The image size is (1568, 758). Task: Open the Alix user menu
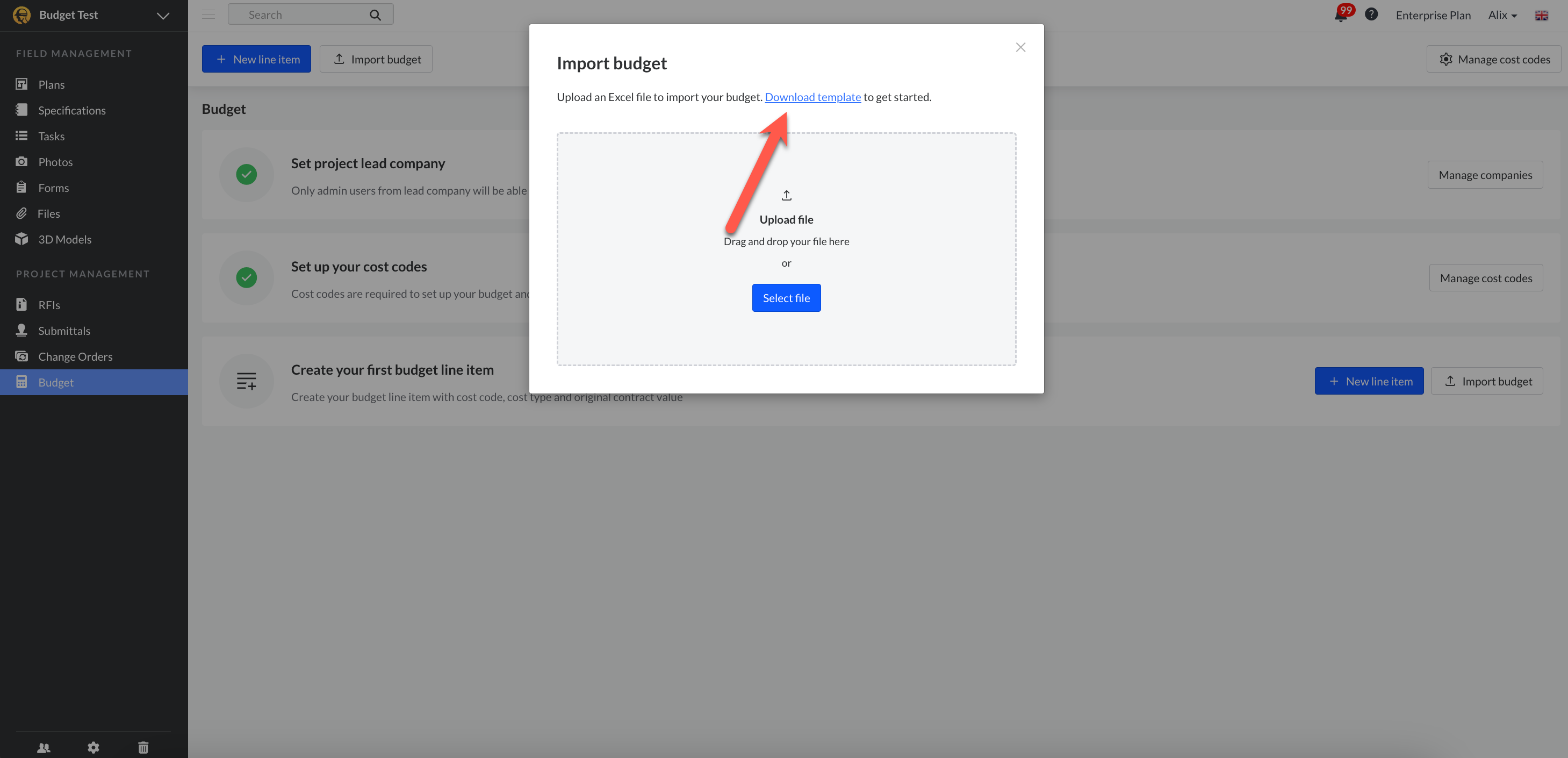[1502, 15]
